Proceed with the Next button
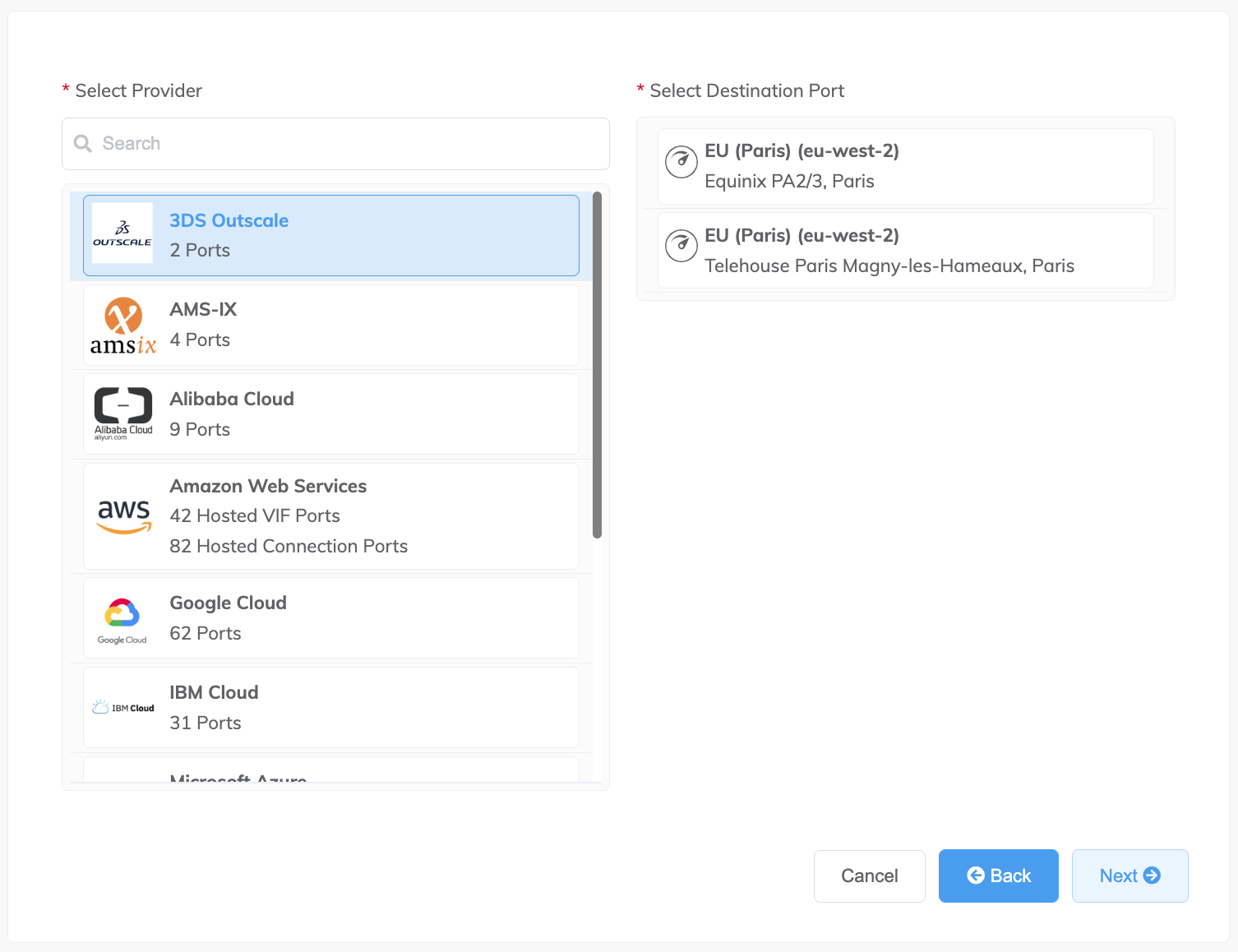The width and height of the screenshot is (1238, 952). tap(1130, 876)
